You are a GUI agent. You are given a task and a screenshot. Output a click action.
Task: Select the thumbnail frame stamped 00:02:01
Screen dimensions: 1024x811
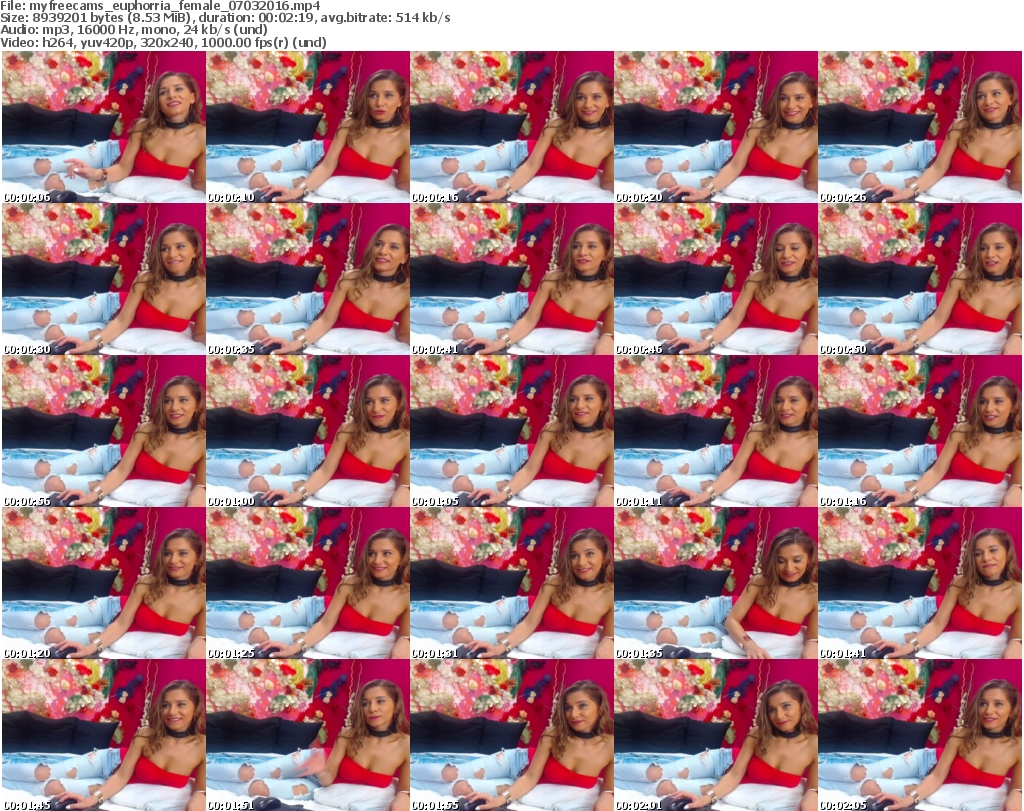pyautogui.click(x=716, y=735)
